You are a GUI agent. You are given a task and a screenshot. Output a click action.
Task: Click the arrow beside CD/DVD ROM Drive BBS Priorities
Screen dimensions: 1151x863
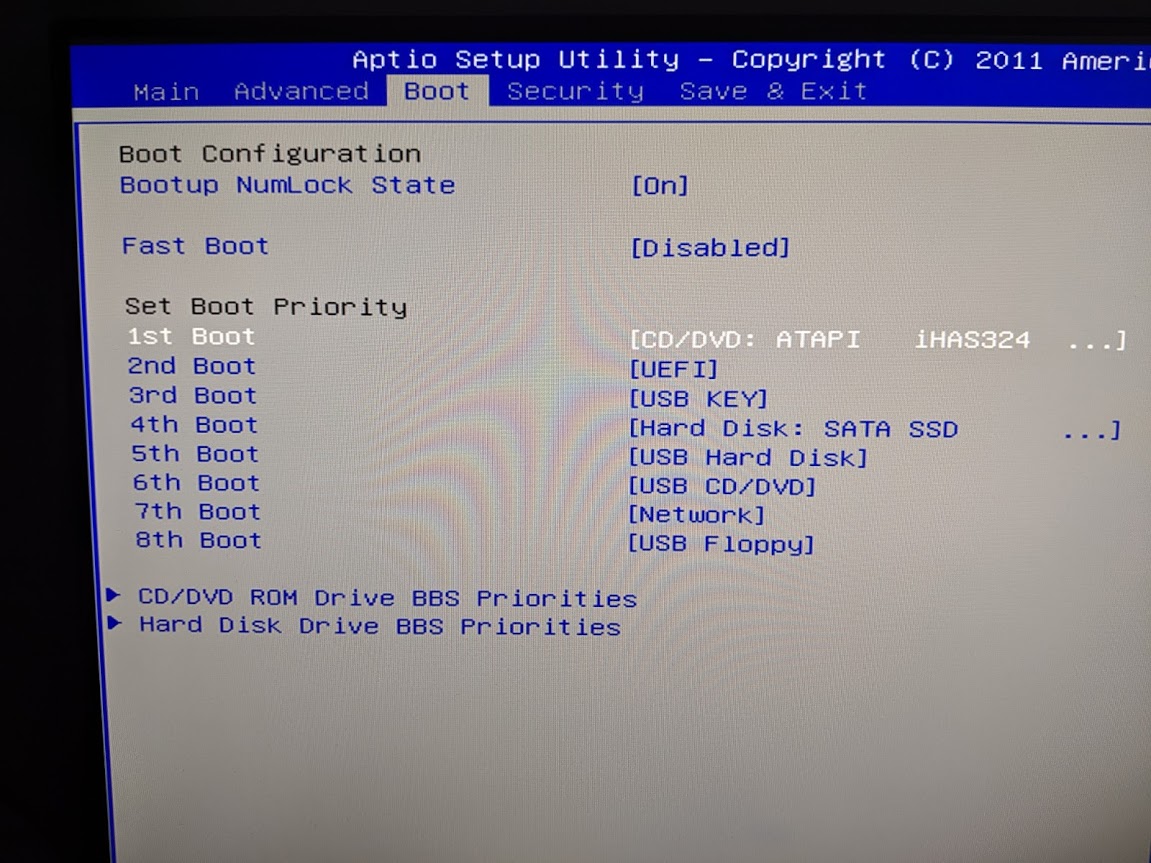click(113, 594)
